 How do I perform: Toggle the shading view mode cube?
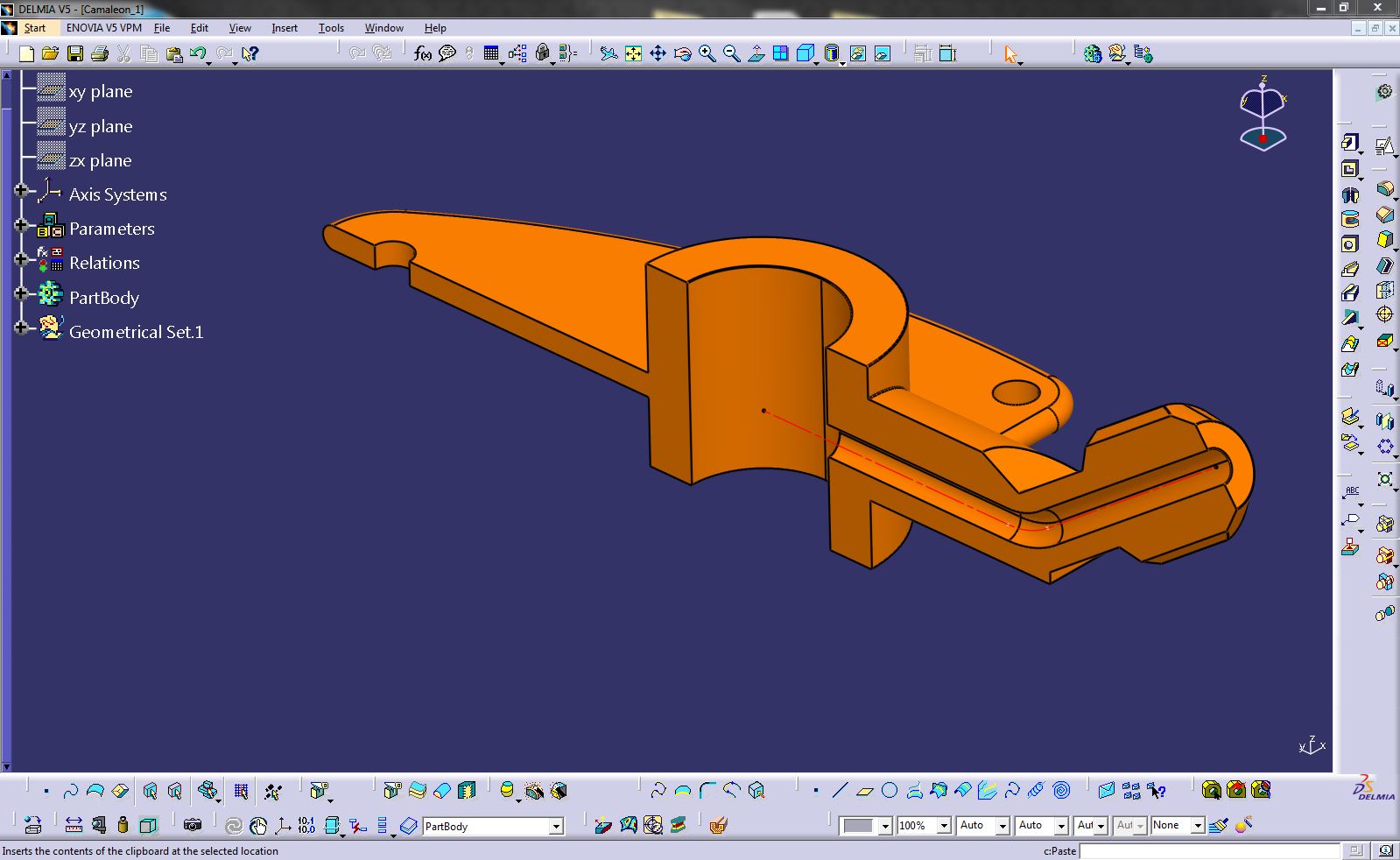[x=832, y=54]
